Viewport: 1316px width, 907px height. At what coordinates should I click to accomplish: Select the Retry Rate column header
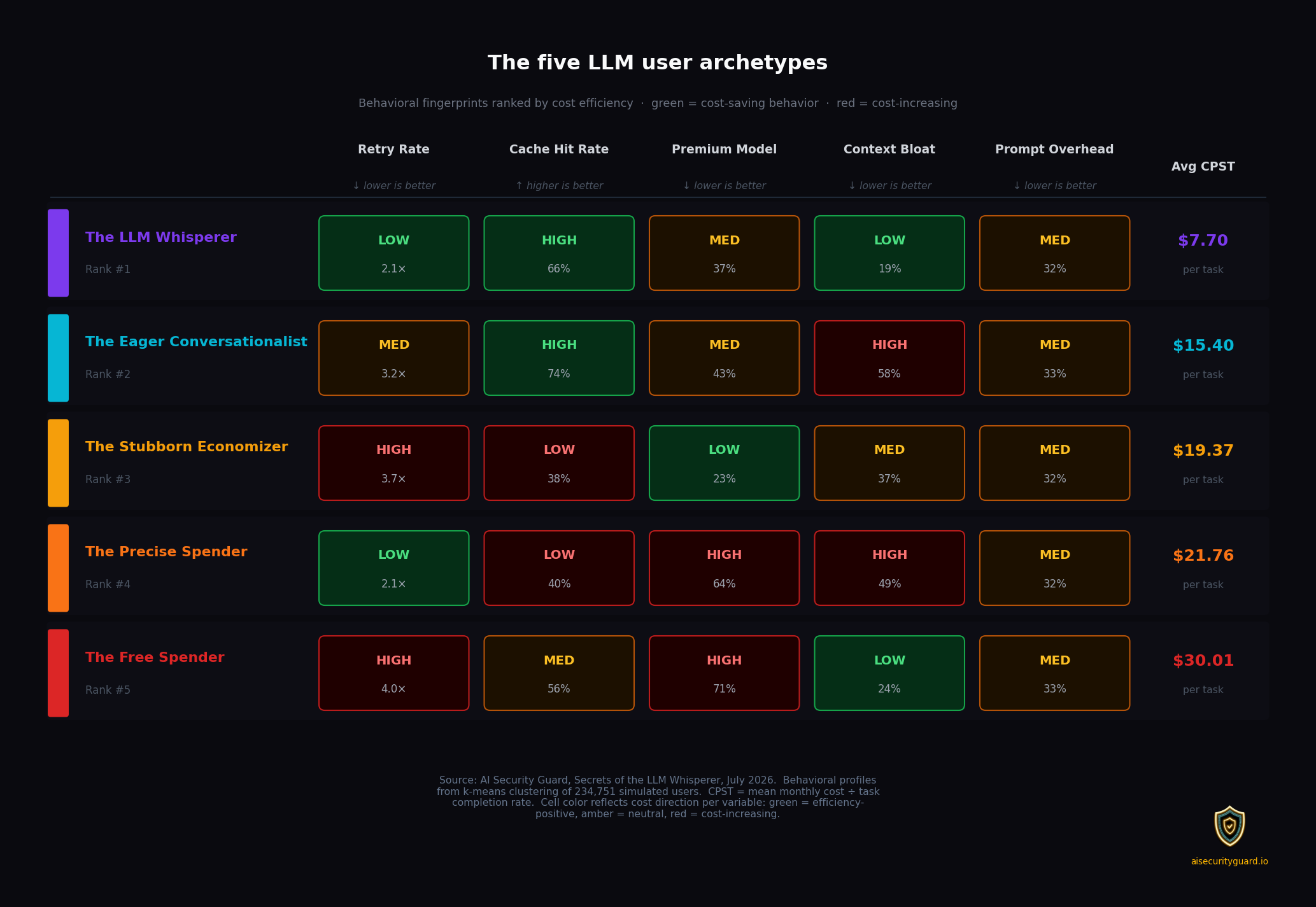click(x=393, y=150)
